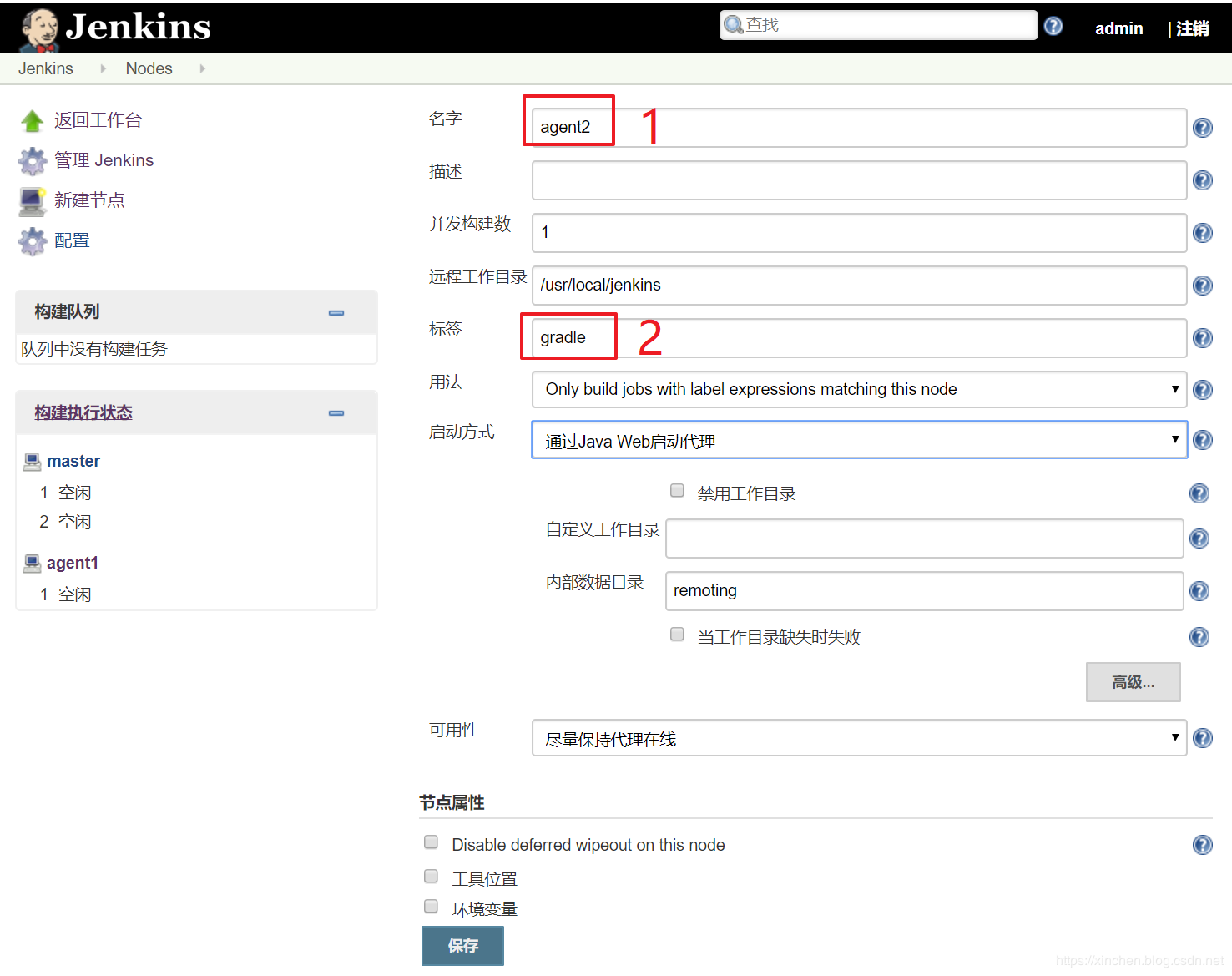Click the 并发构建数 executors field
Screen dimensions: 1232x976
(x=859, y=233)
